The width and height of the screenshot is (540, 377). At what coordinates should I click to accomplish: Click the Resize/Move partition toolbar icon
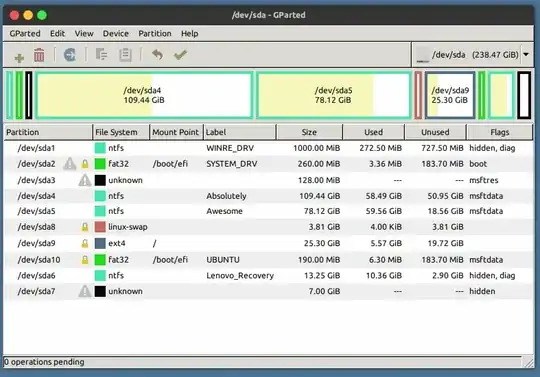pos(70,55)
